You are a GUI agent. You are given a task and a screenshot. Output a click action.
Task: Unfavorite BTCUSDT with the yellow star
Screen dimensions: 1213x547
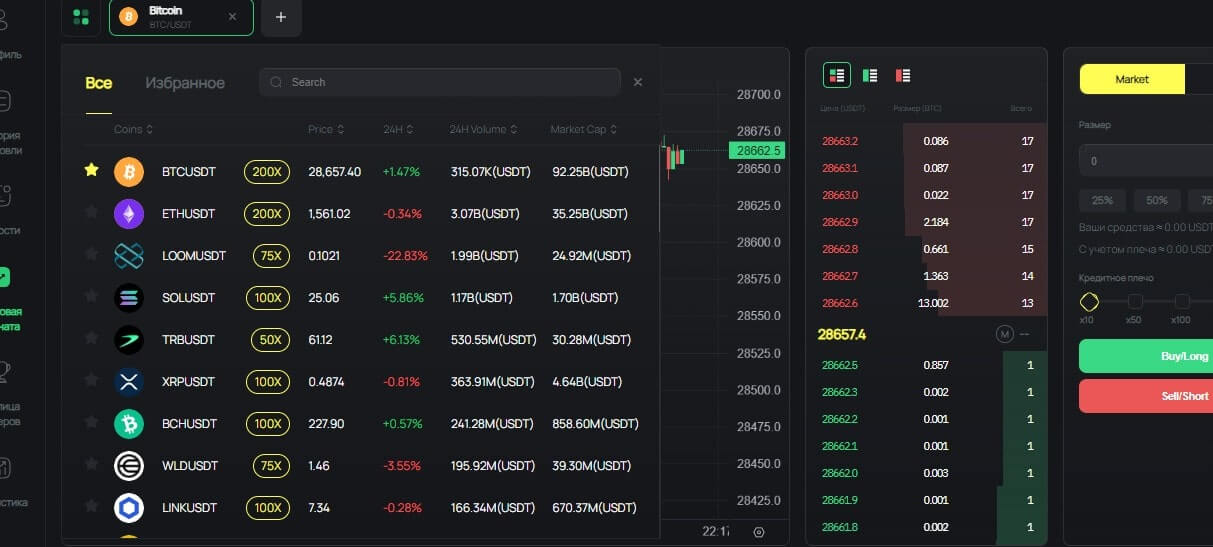(92, 171)
